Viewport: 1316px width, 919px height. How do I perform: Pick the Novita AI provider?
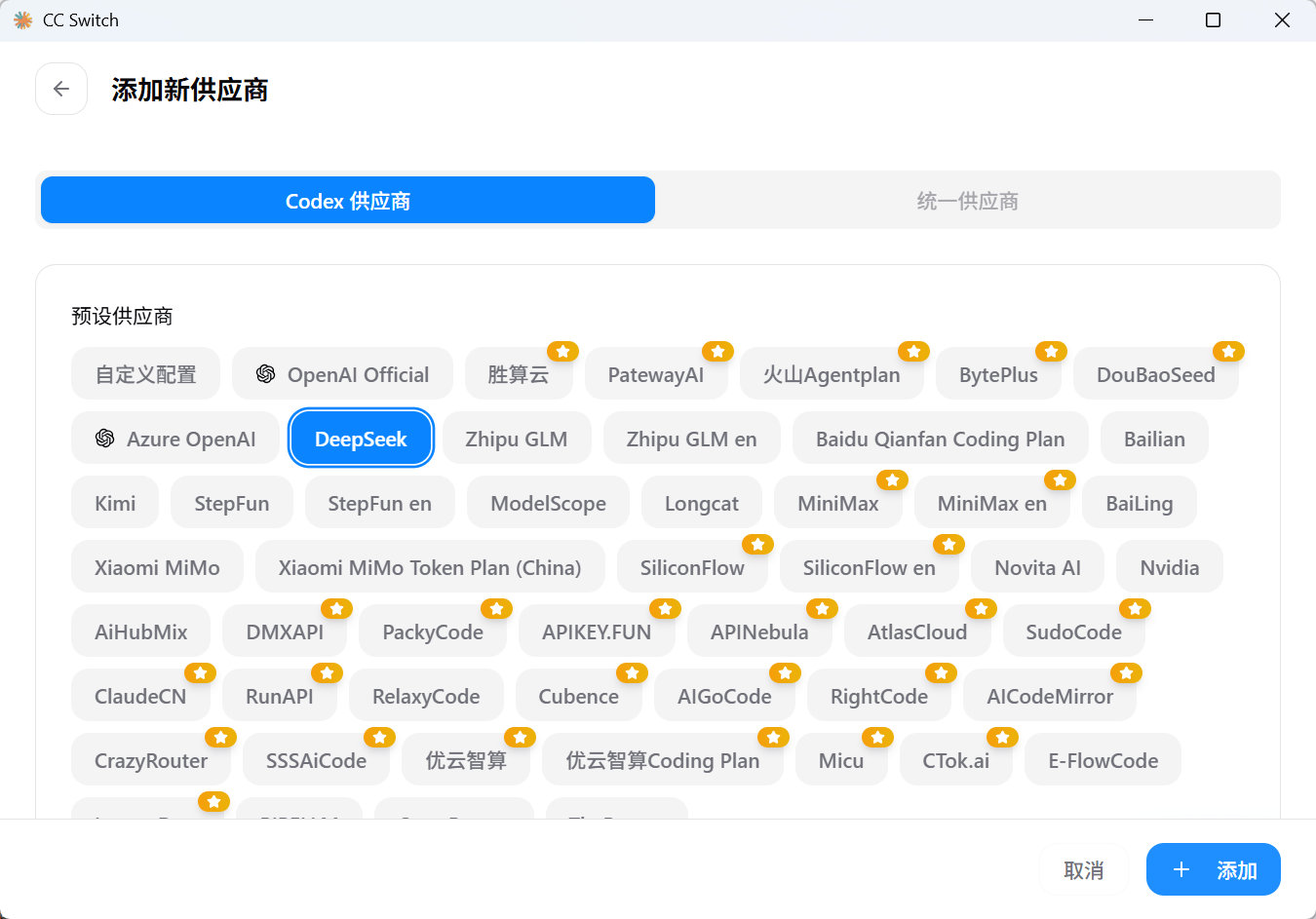(x=1038, y=567)
